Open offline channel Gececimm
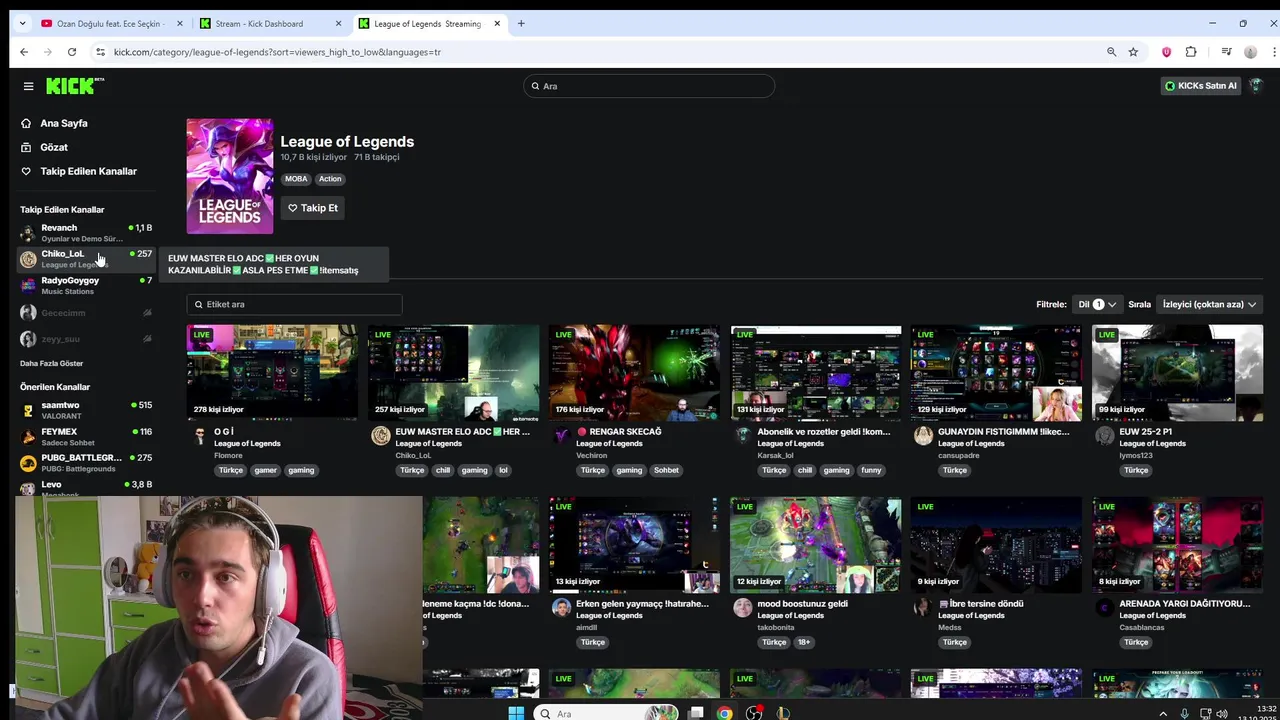This screenshot has height=720, width=1280. point(86,313)
